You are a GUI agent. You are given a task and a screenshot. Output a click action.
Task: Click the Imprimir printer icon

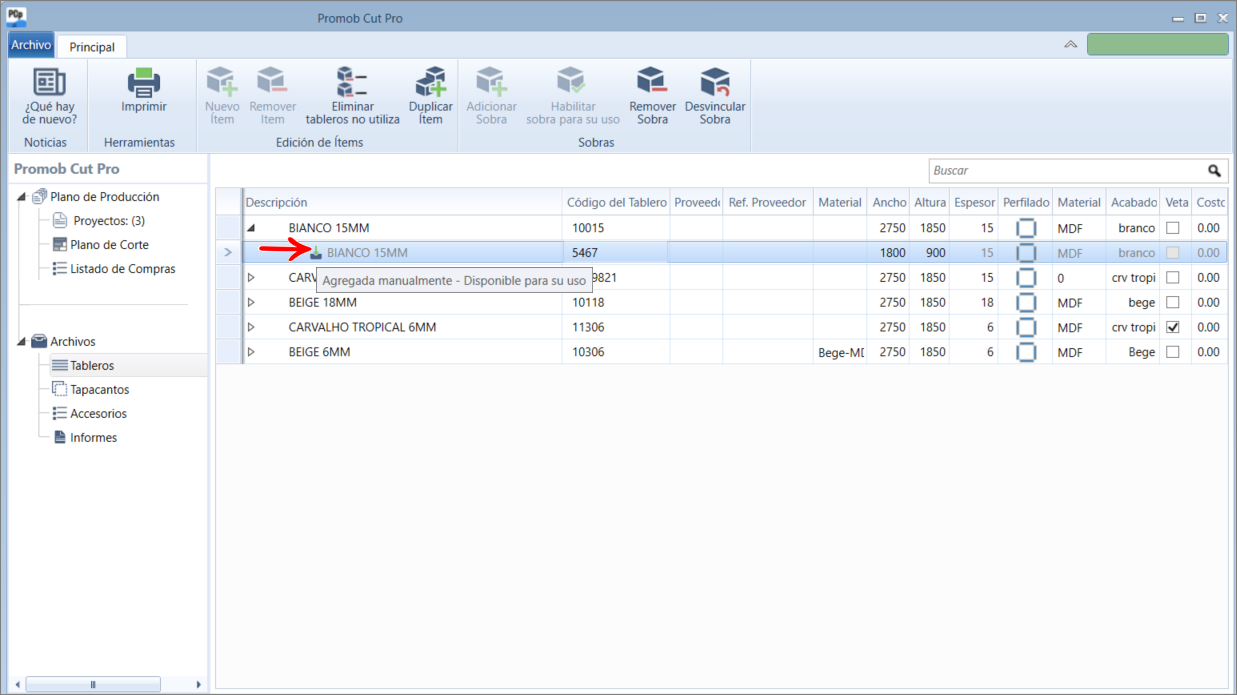coord(144,82)
